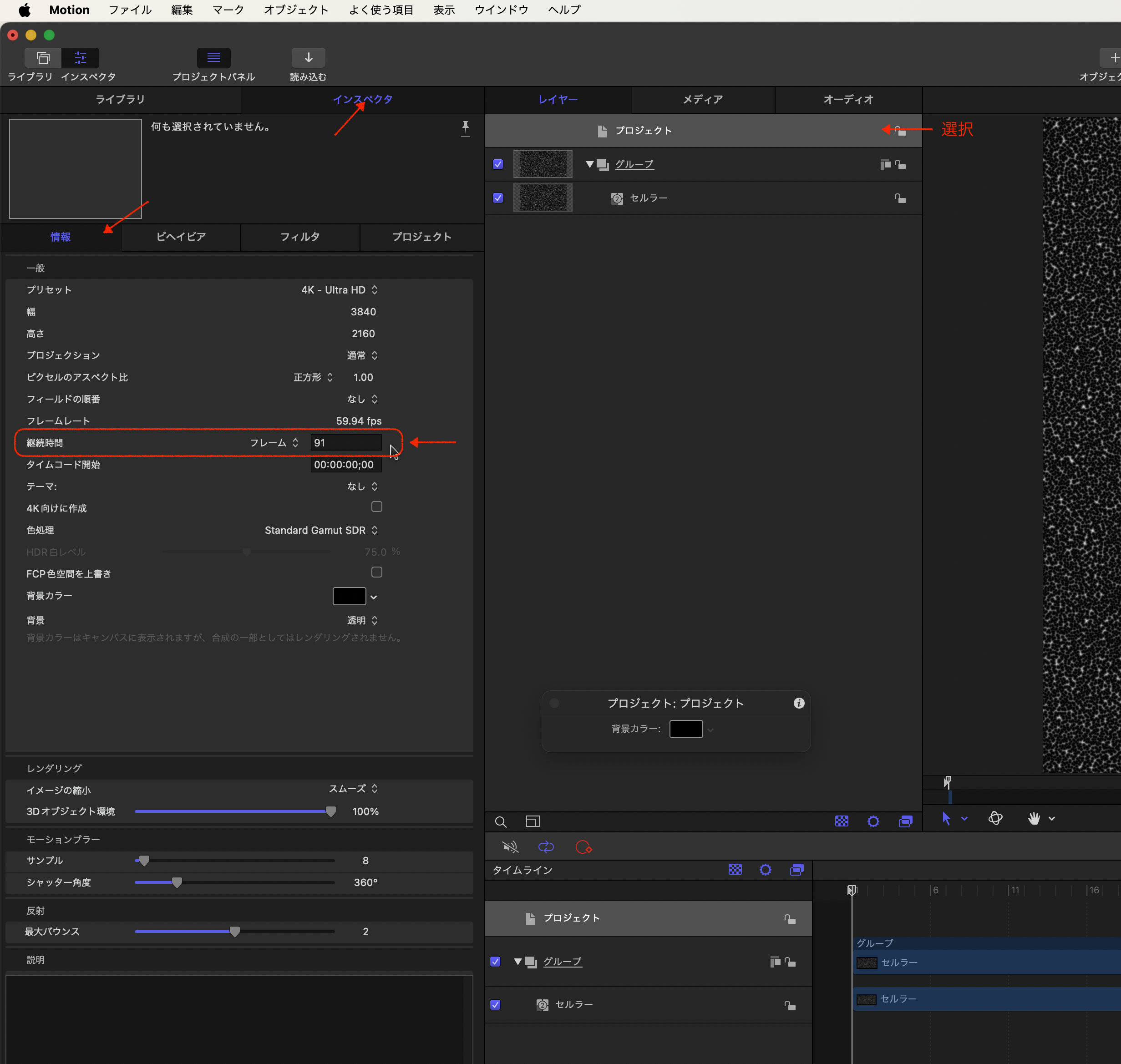1121x1064 pixels.
Task: Click the Project Panel (プロジェクトパネル) toolbar icon
Action: 213,58
